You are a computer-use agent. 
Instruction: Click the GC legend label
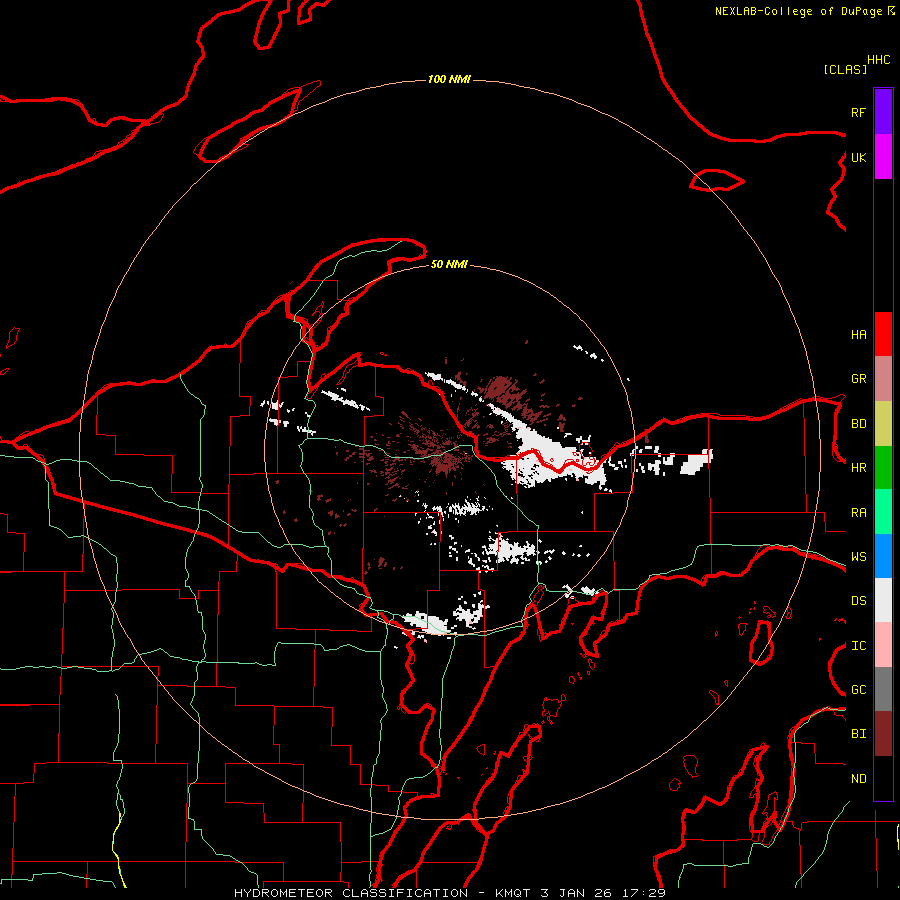point(859,690)
